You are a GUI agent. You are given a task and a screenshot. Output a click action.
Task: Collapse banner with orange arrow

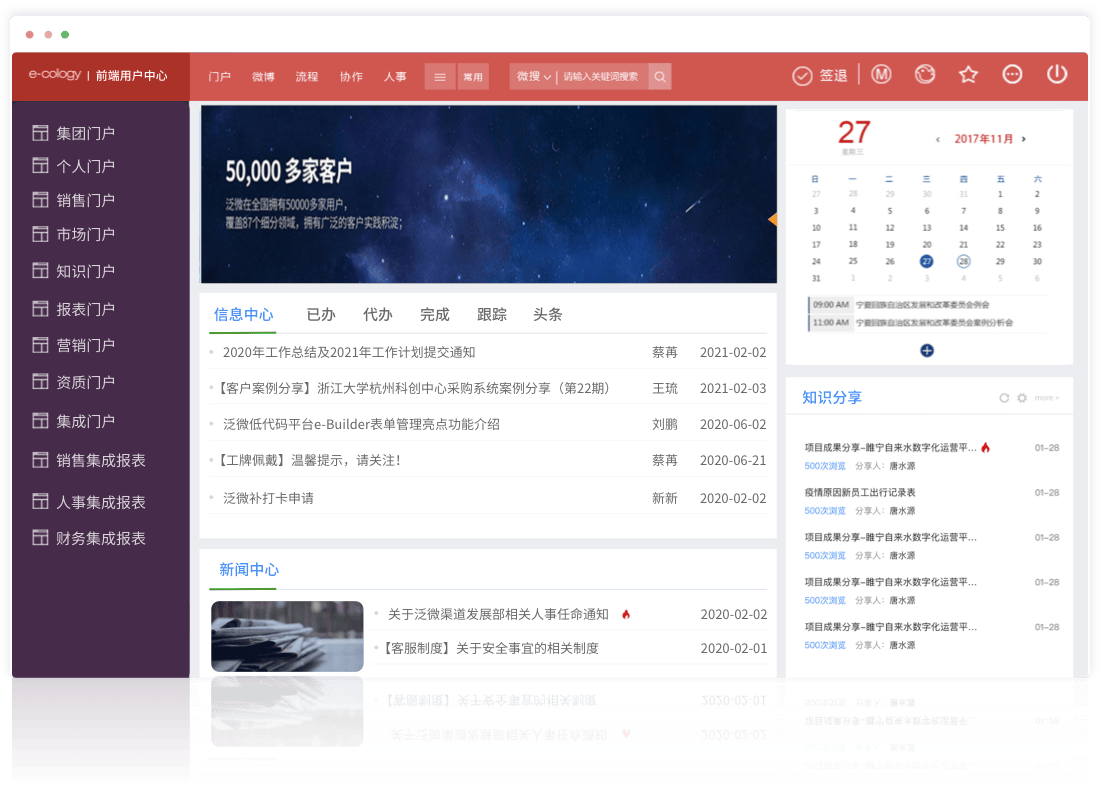[772, 219]
